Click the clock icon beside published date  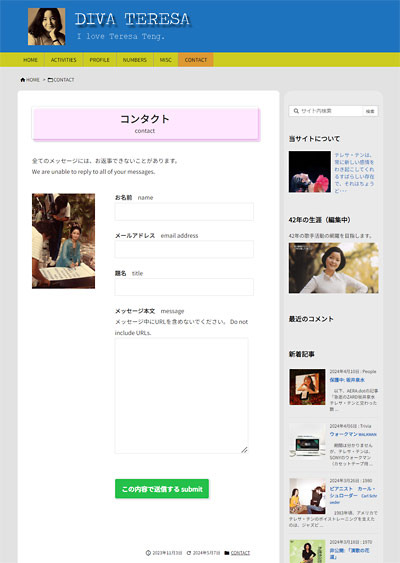coord(148,553)
